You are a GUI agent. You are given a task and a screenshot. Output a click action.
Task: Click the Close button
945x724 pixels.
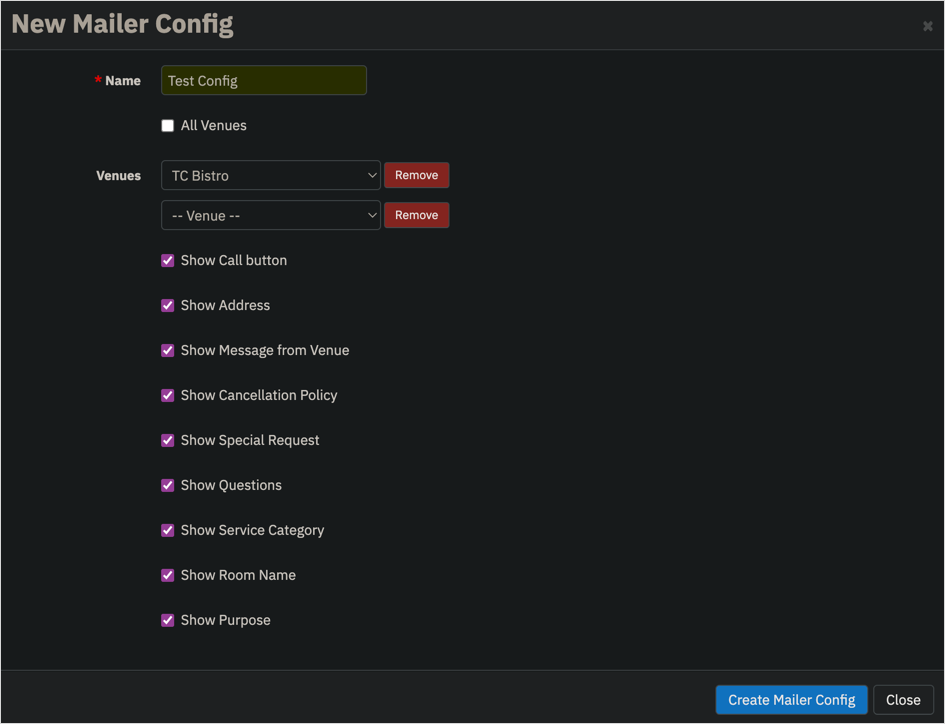[x=903, y=700]
